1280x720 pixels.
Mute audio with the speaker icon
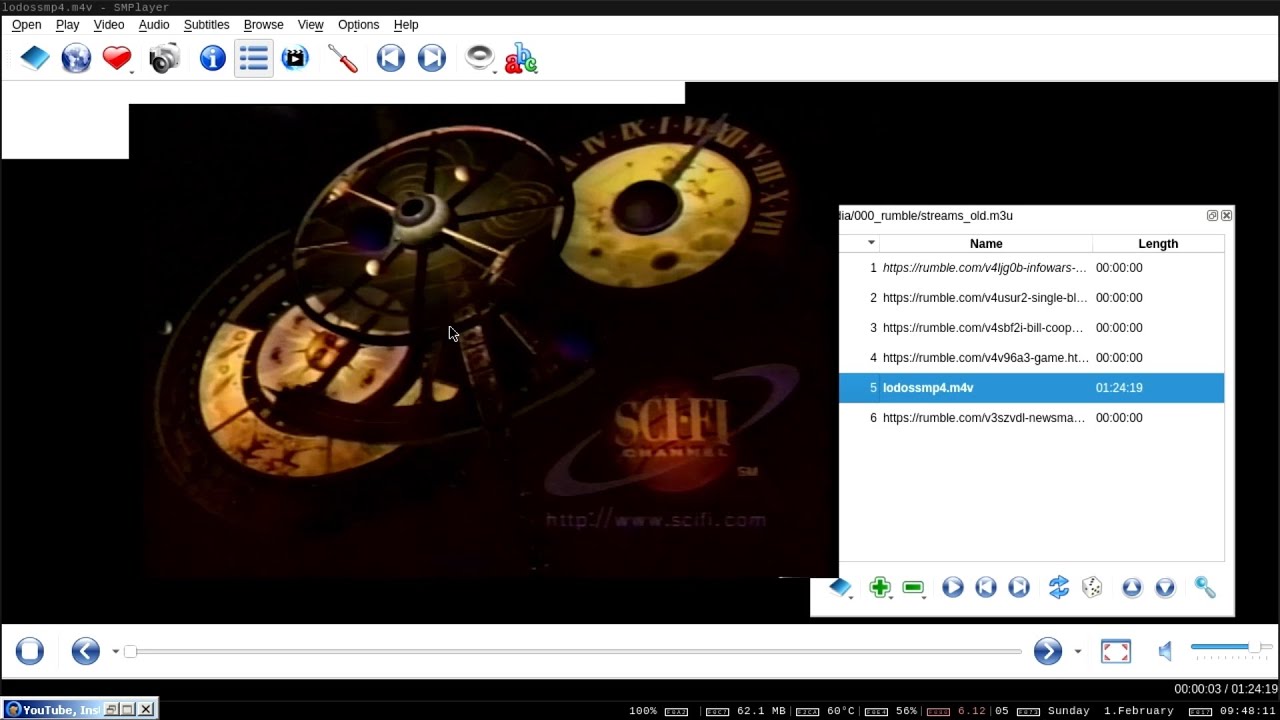tap(1166, 651)
